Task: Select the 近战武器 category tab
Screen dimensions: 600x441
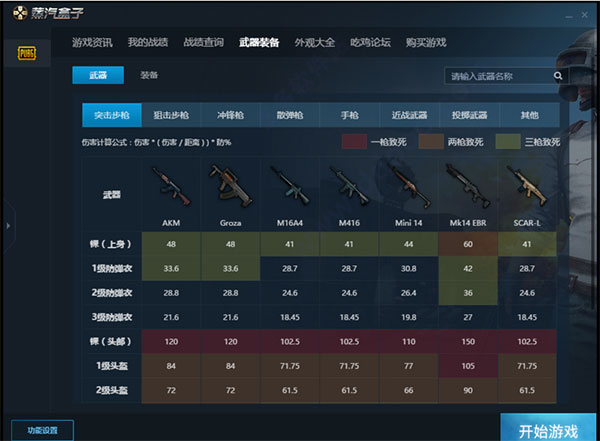Action: click(x=409, y=115)
